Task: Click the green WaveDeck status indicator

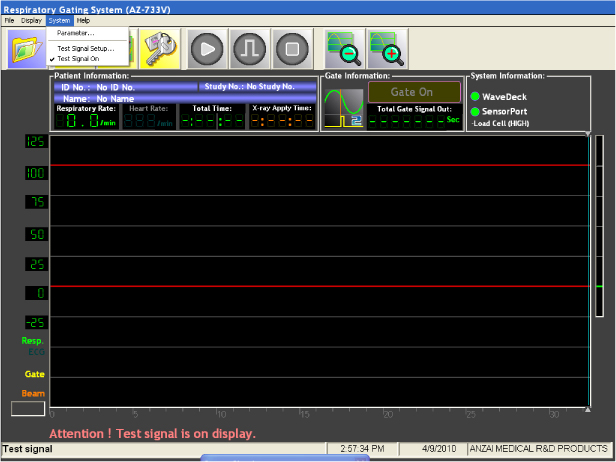Action: click(476, 96)
